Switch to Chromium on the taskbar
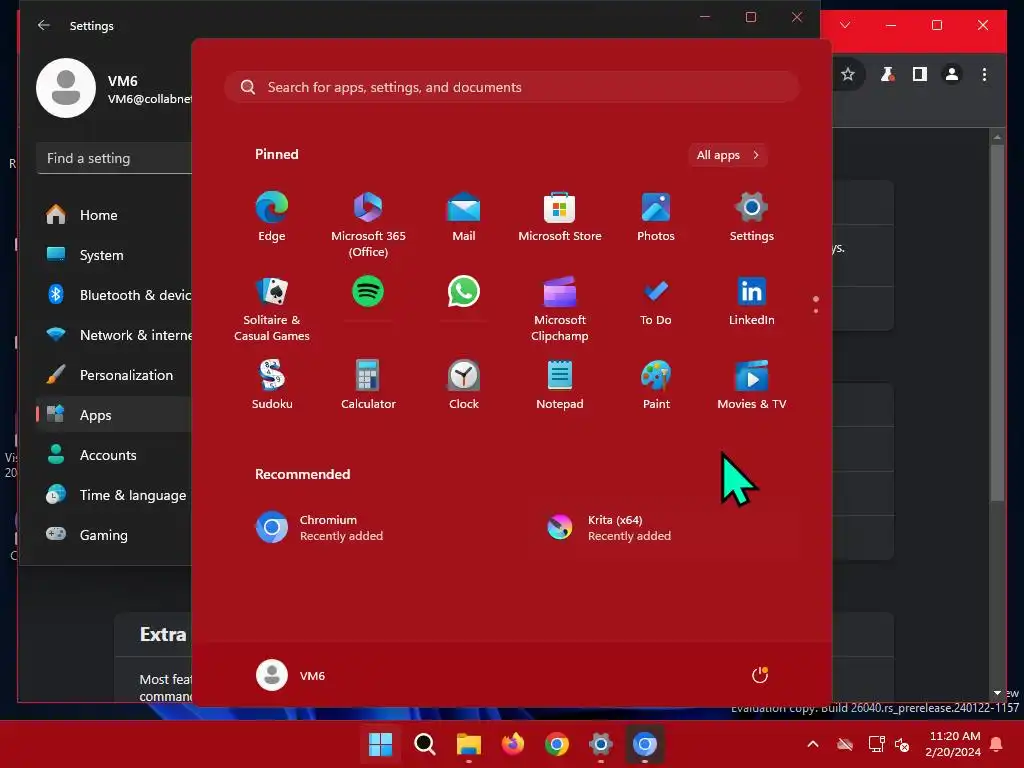The width and height of the screenshot is (1024, 768). pos(645,744)
